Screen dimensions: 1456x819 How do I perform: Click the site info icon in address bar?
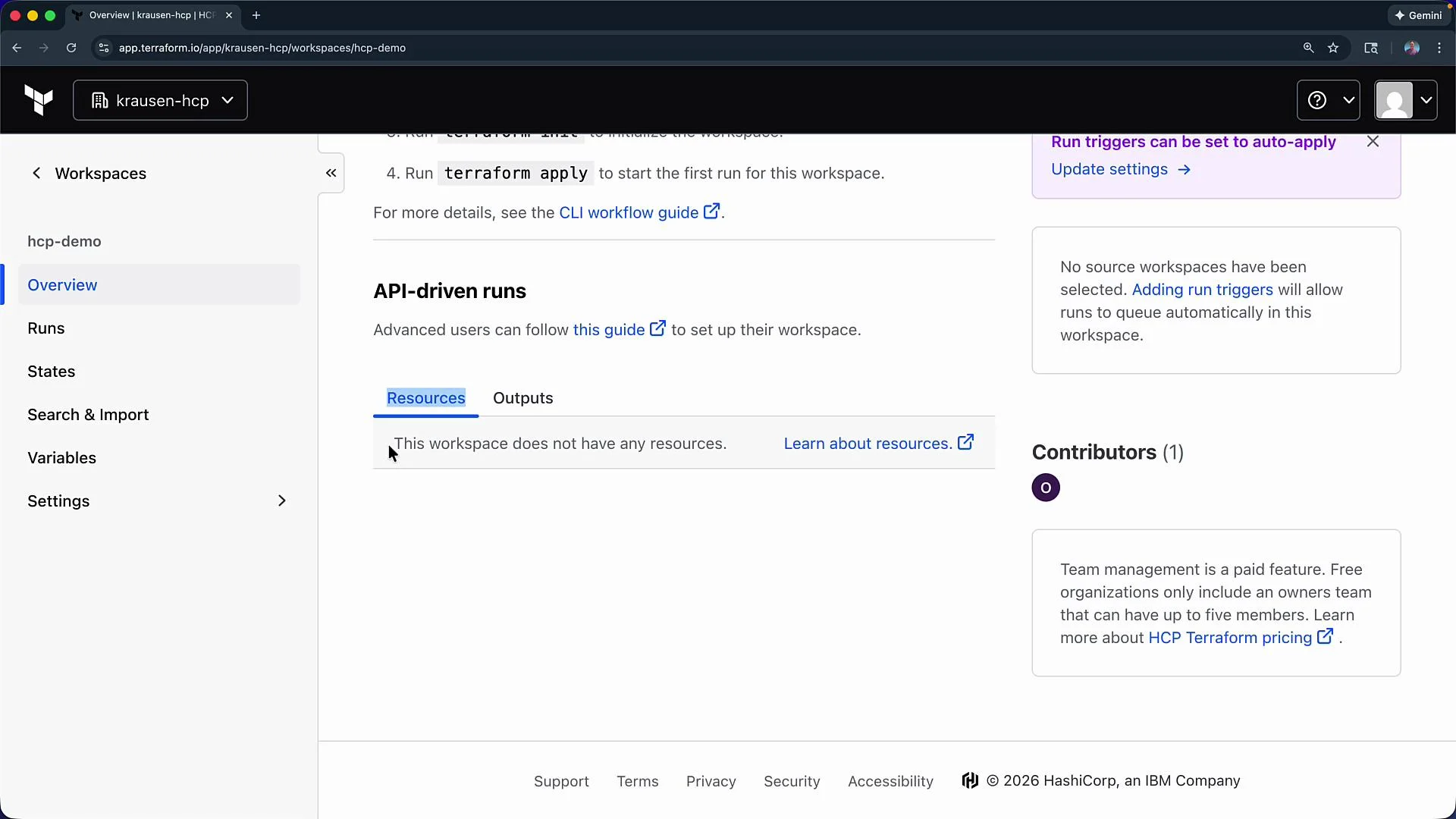pos(104,48)
